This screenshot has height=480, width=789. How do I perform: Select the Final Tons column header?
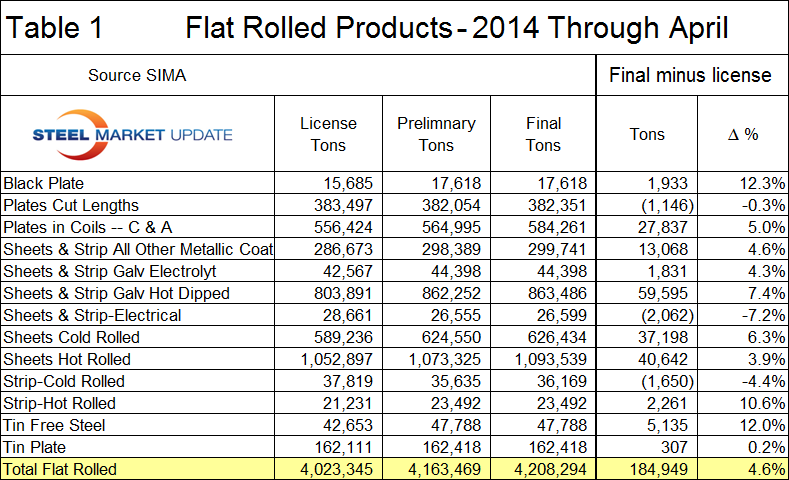click(x=543, y=134)
